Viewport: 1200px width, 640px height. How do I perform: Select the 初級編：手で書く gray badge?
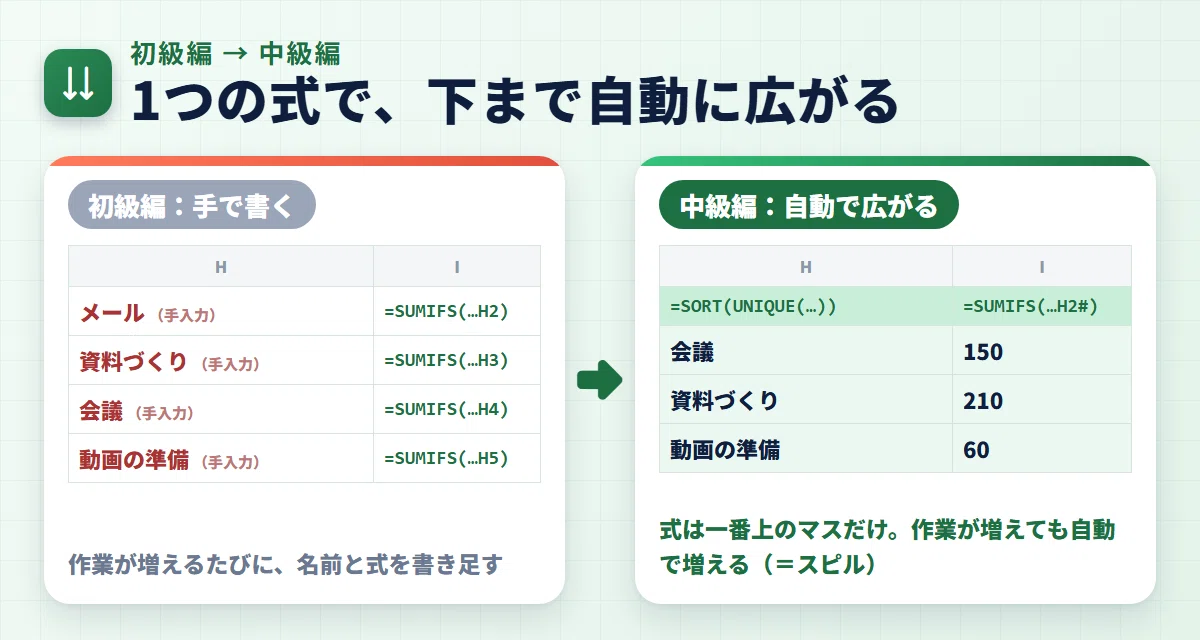(192, 205)
